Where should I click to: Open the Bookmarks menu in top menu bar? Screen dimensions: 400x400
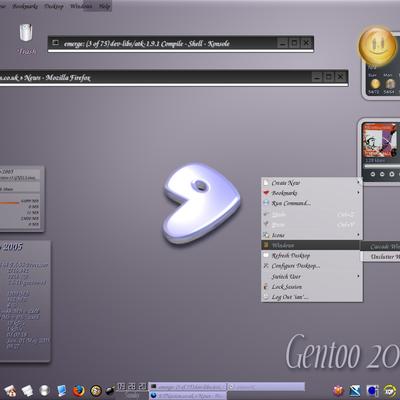tap(25, 6)
